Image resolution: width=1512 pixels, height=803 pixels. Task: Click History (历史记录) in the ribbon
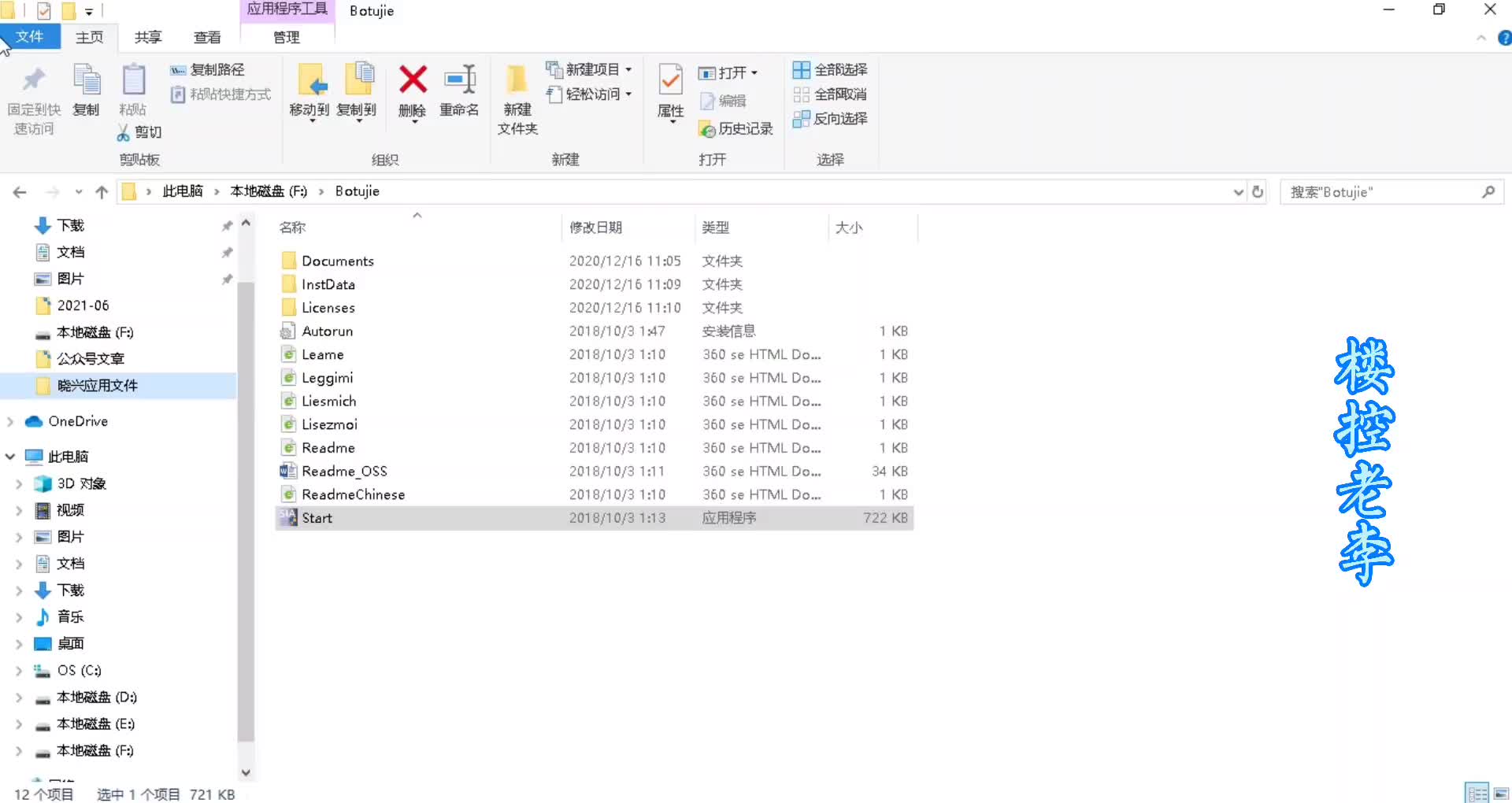tap(736, 129)
